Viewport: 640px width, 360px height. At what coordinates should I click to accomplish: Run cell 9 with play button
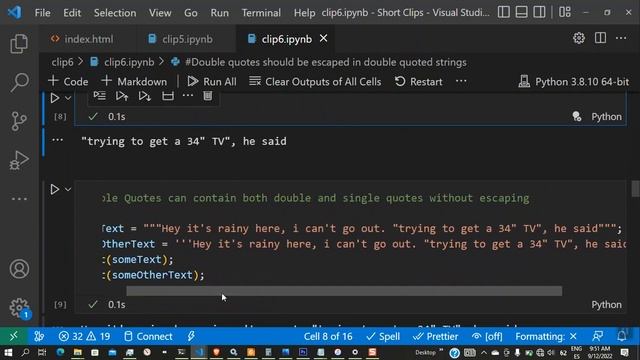(54, 189)
